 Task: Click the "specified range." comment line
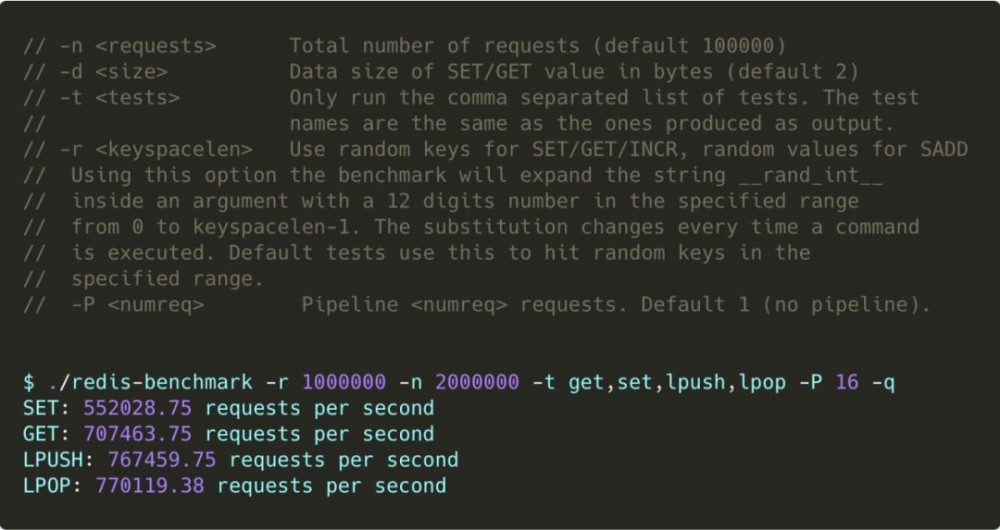tap(168, 279)
